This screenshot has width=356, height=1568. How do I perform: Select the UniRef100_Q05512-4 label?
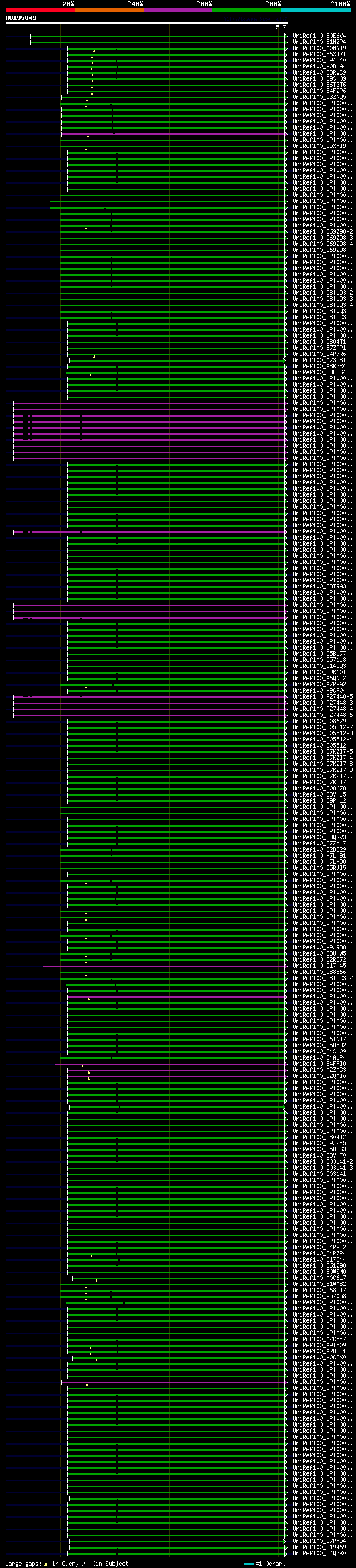tap(323, 739)
